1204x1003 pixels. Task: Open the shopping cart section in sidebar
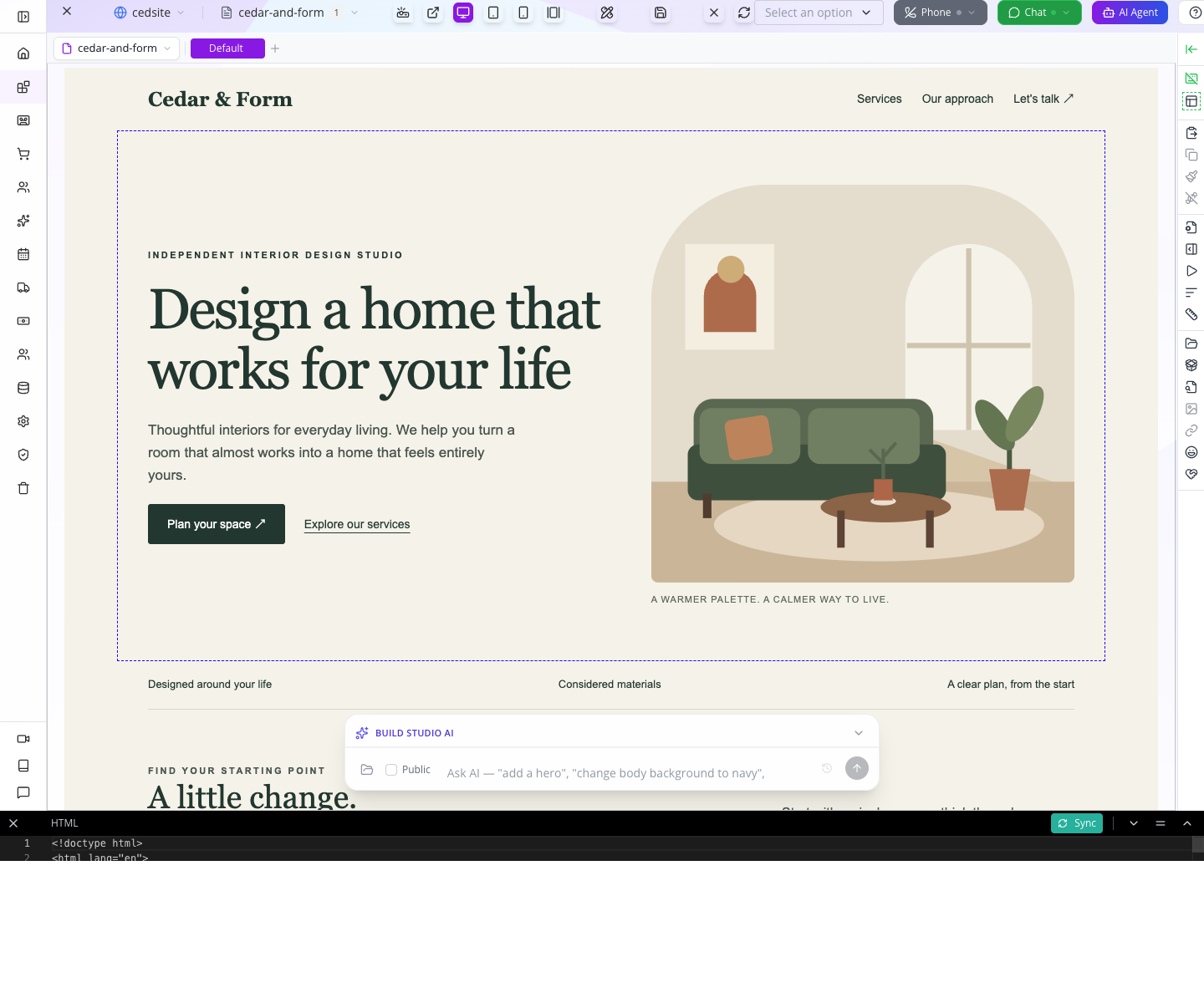click(23, 154)
